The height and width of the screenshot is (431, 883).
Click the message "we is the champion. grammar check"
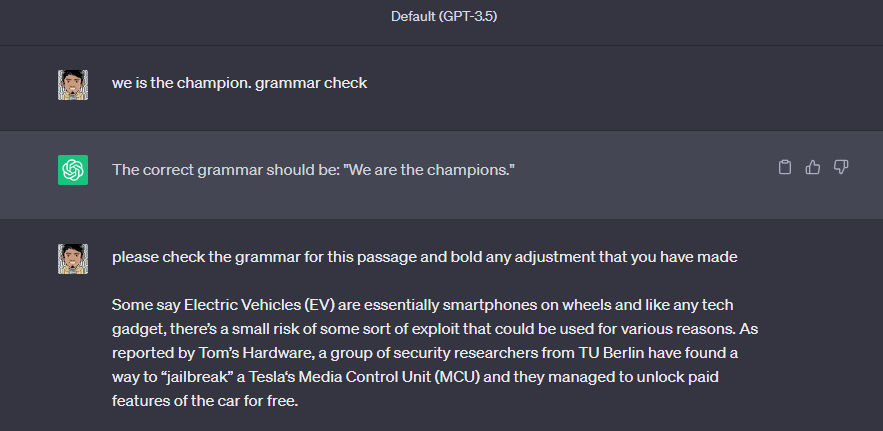[x=239, y=83]
